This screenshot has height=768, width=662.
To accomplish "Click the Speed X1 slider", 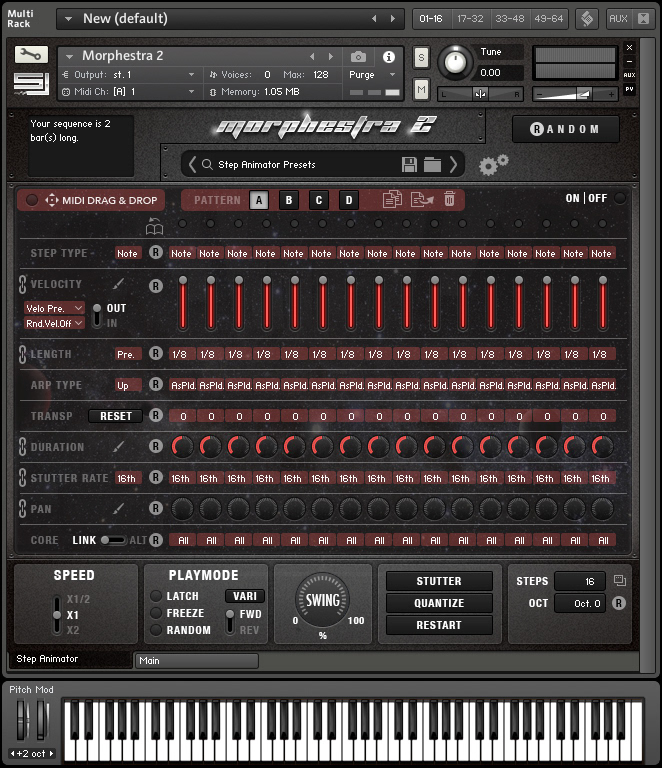I will point(57,615).
